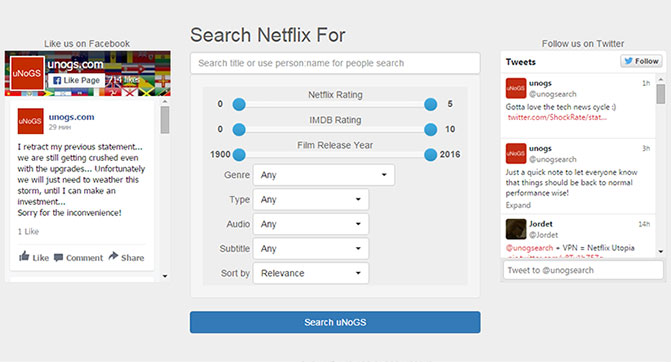Viewport: 671px width, 362px height.
Task: Click the Share arrow icon
Action: pos(113,256)
